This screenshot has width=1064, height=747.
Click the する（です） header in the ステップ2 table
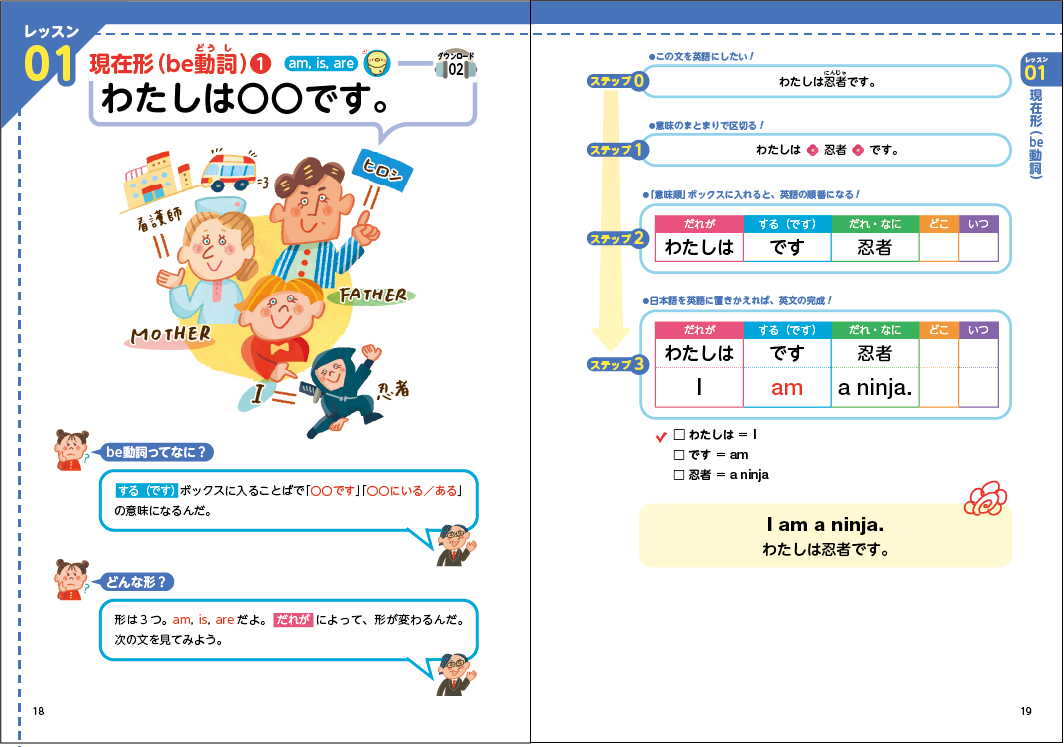(x=787, y=224)
